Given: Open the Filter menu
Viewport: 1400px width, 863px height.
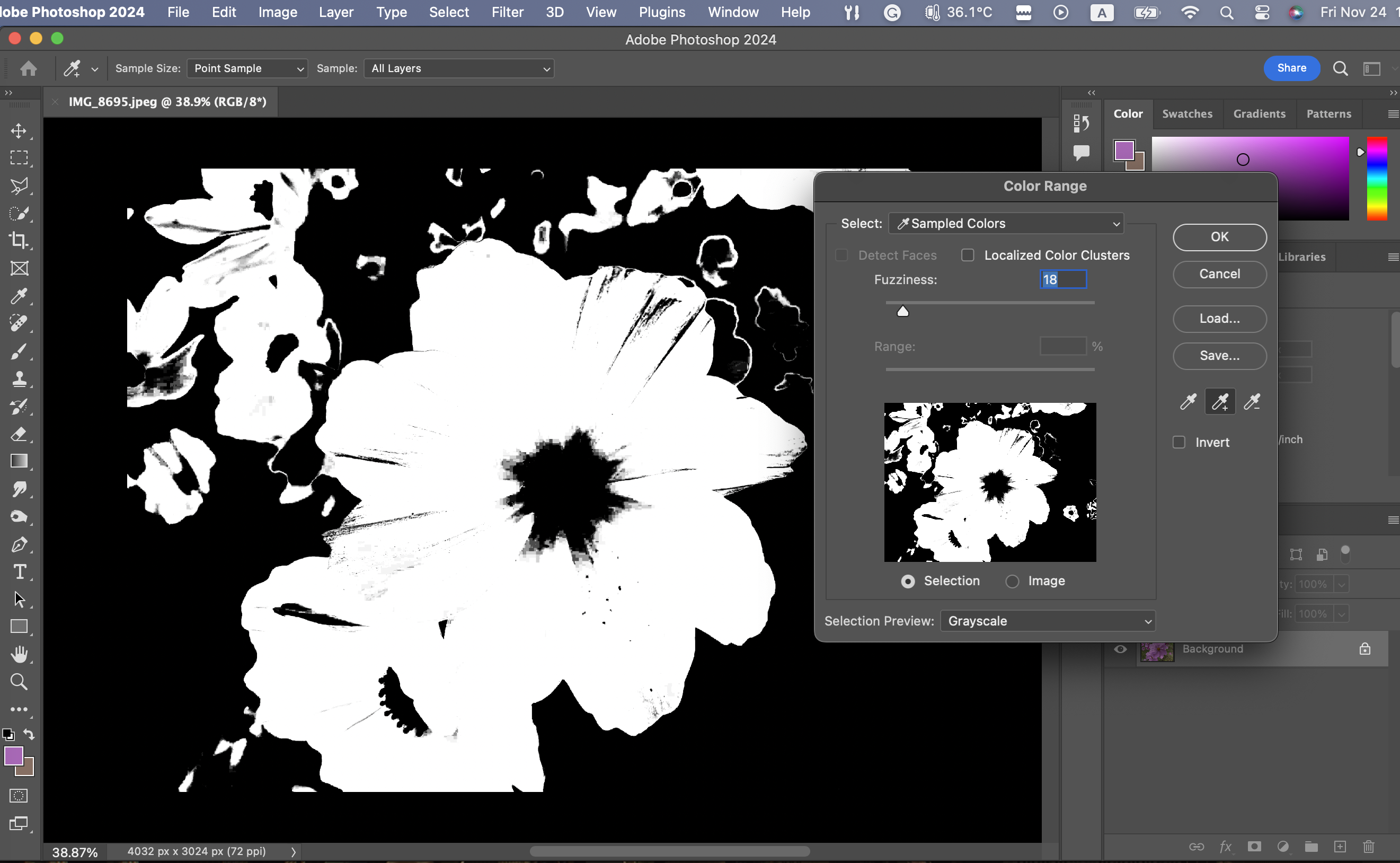Looking at the screenshot, I should pyautogui.click(x=507, y=12).
